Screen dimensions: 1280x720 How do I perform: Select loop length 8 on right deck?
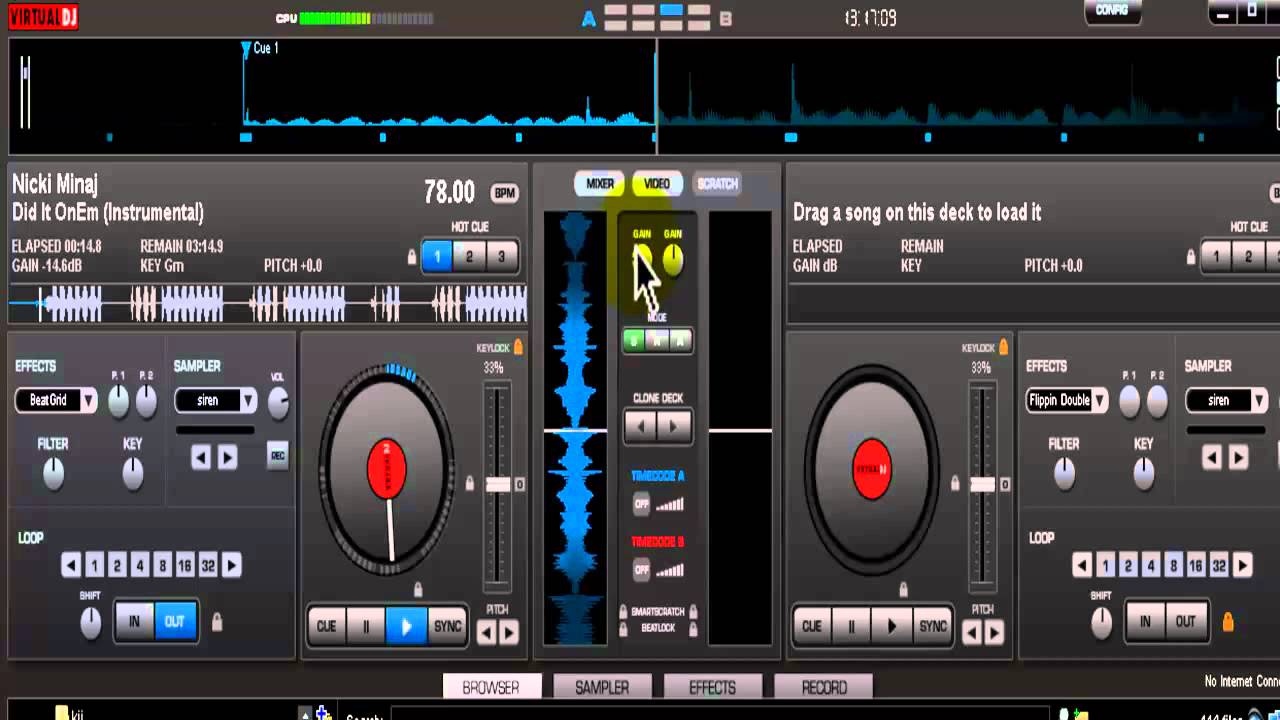[1174, 566]
